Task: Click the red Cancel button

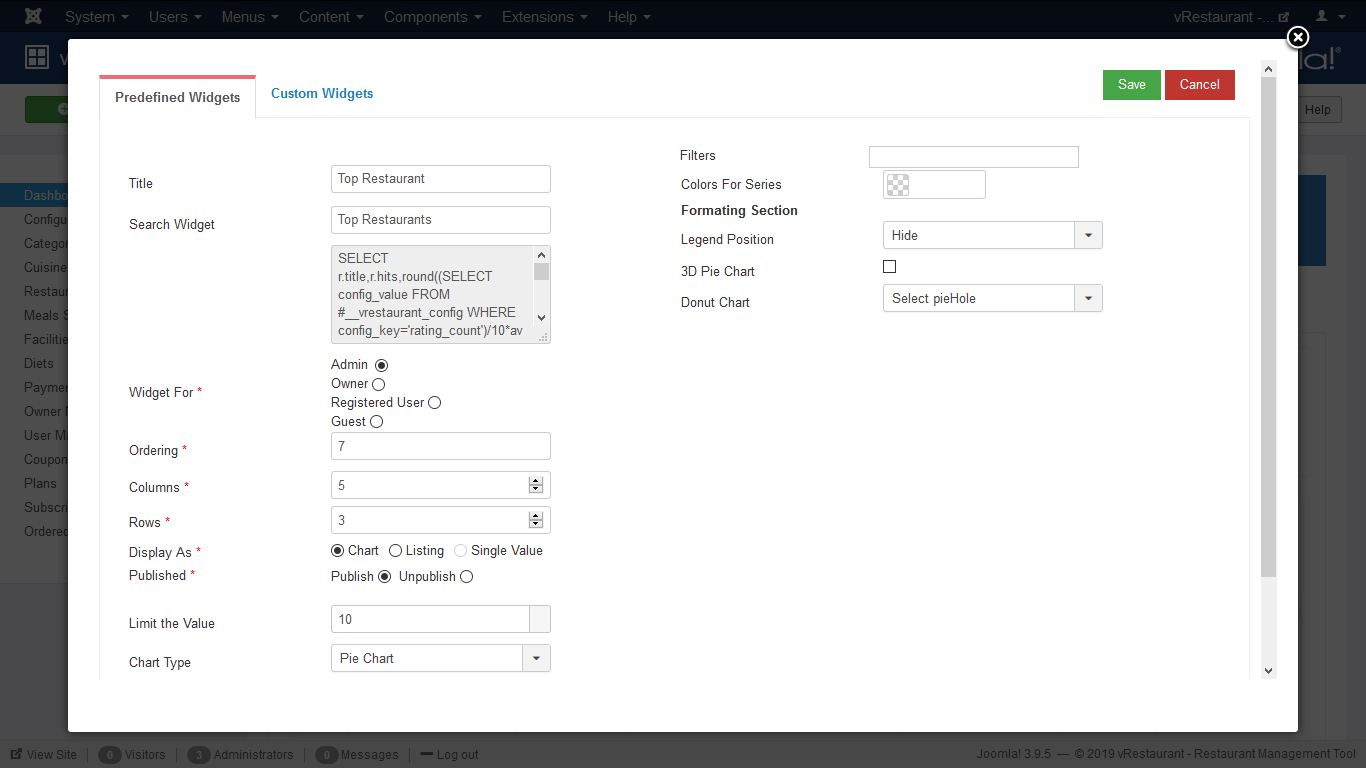Action: point(1199,85)
